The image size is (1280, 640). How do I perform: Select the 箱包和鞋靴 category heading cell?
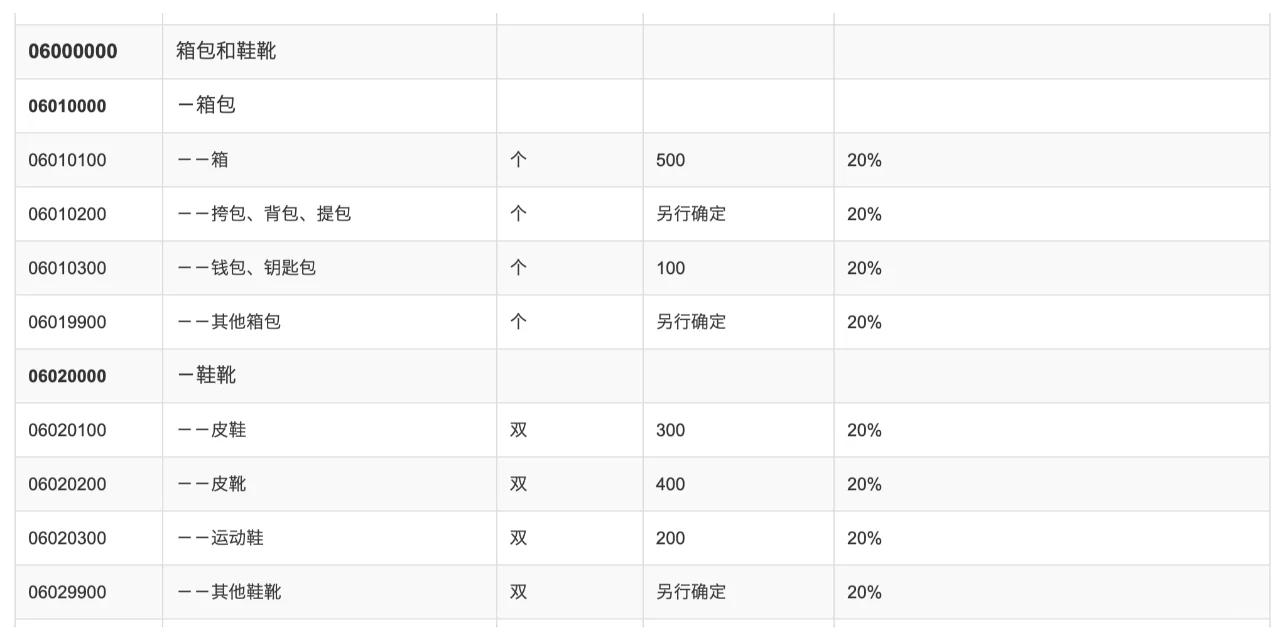226,52
